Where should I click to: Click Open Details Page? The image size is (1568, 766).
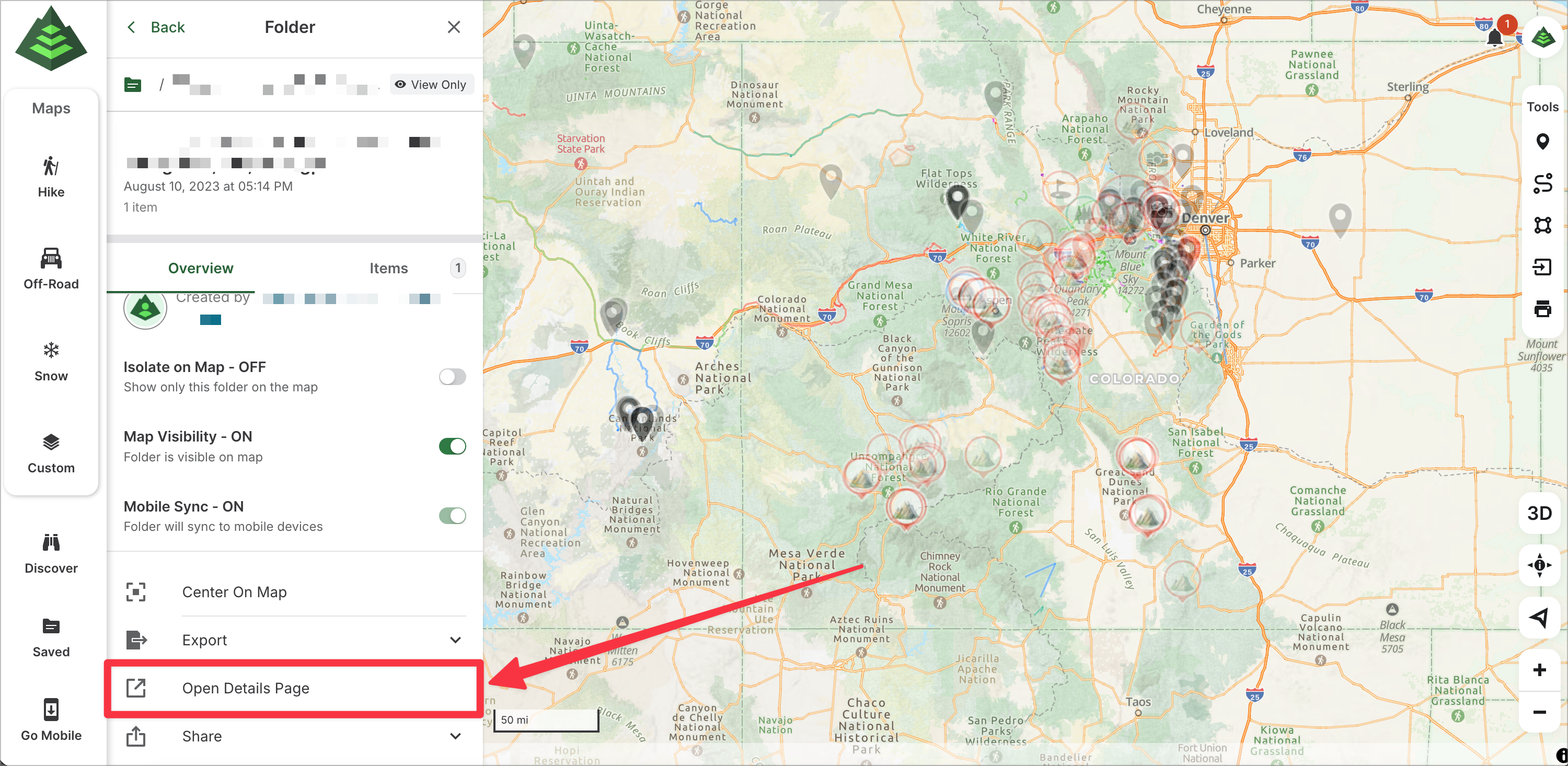tap(245, 688)
